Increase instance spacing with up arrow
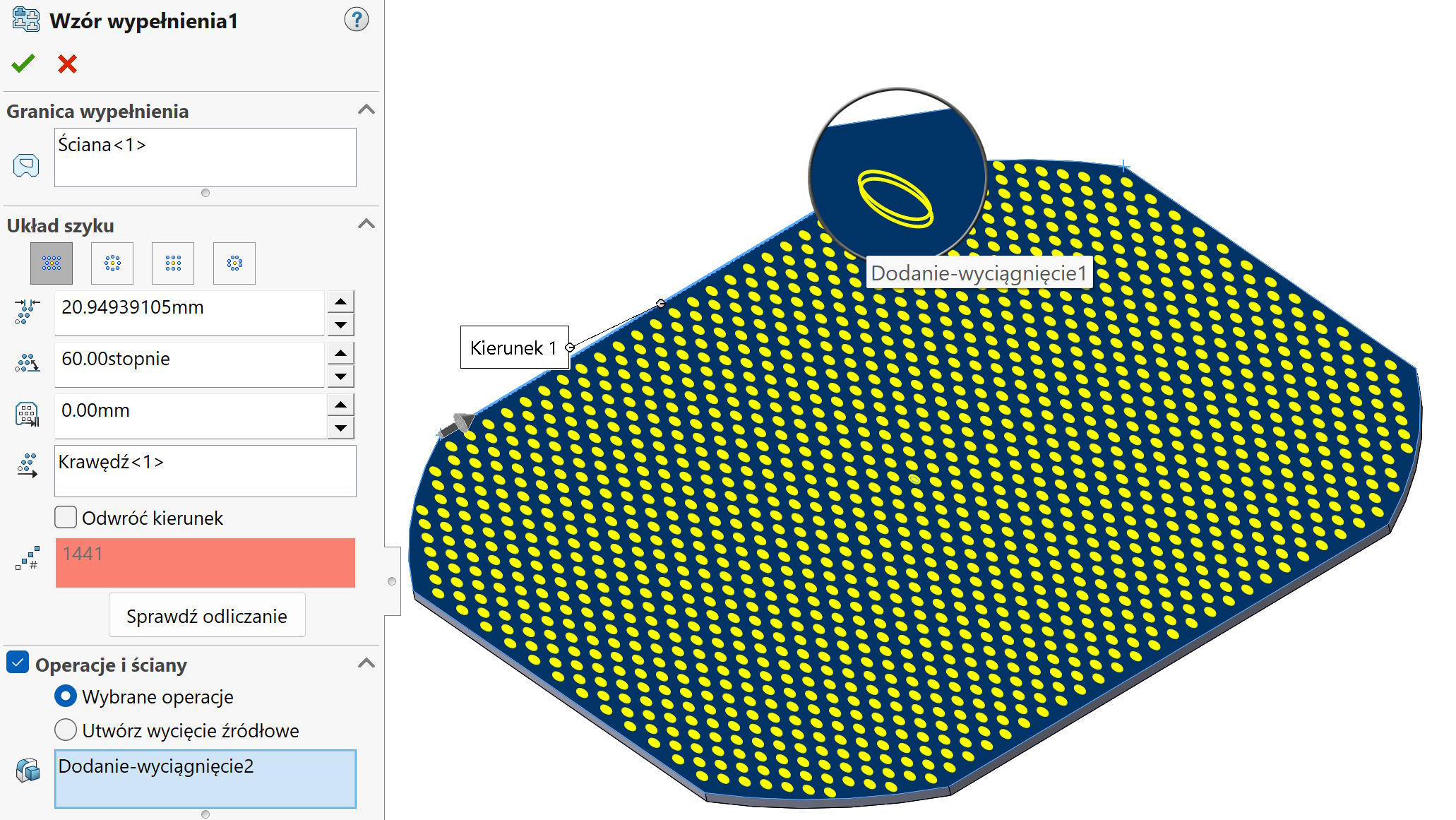Screen dimensions: 1456x820 pos(341,302)
